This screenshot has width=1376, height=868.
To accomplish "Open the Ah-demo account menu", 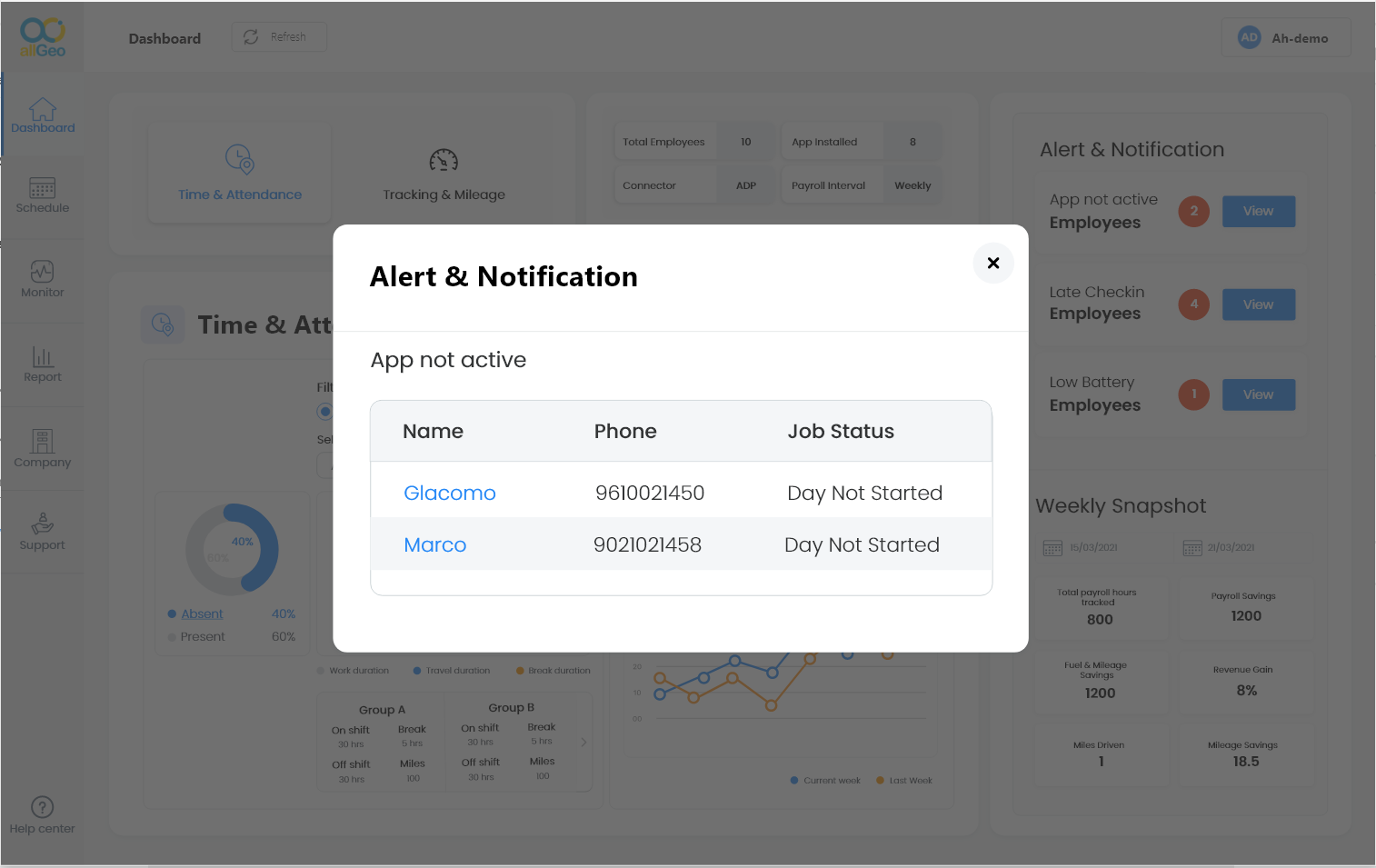I will (x=1286, y=38).
